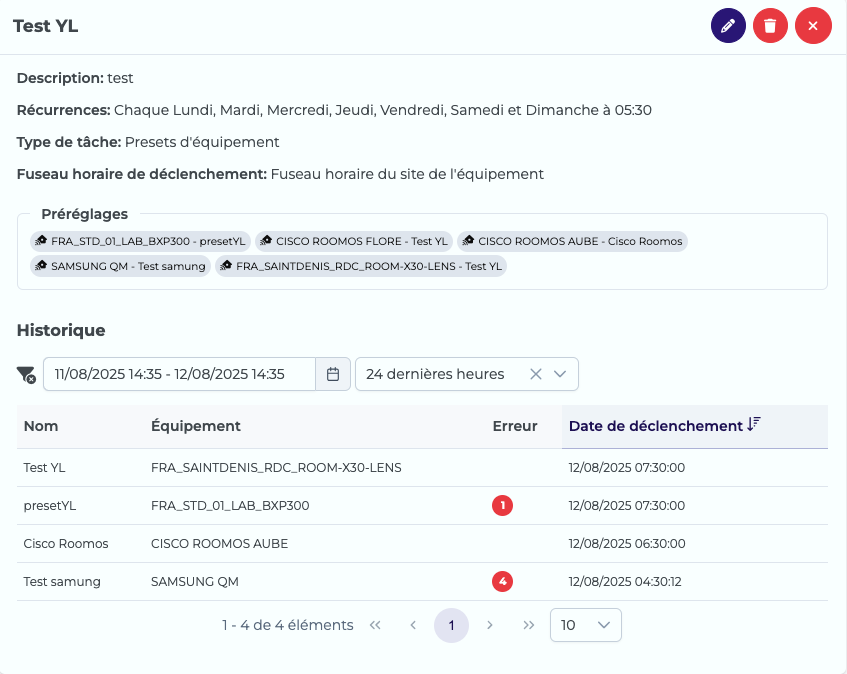Go to next page chevron
Viewport: 847px width, 674px height.
pos(490,625)
